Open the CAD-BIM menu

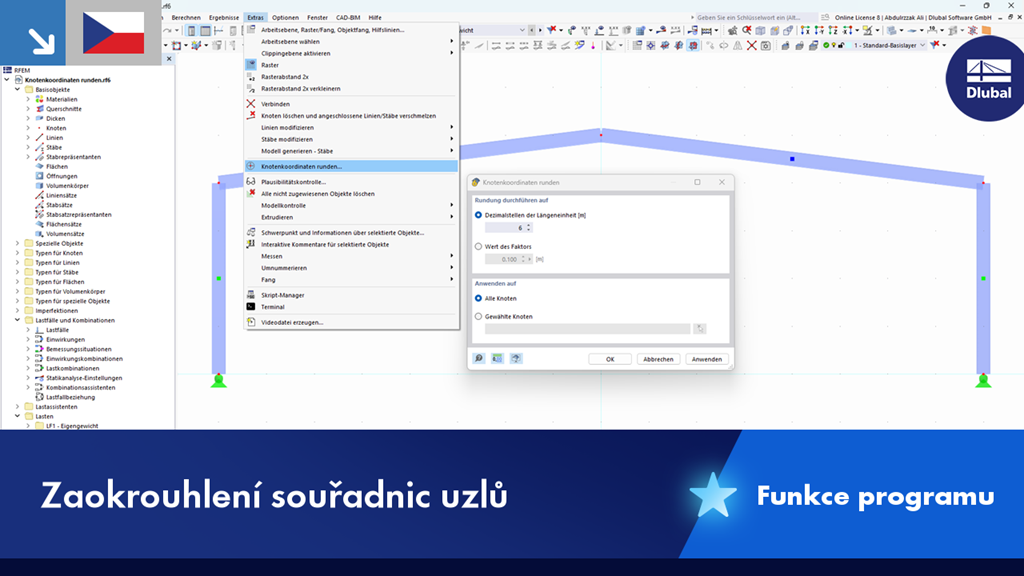tap(347, 18)
